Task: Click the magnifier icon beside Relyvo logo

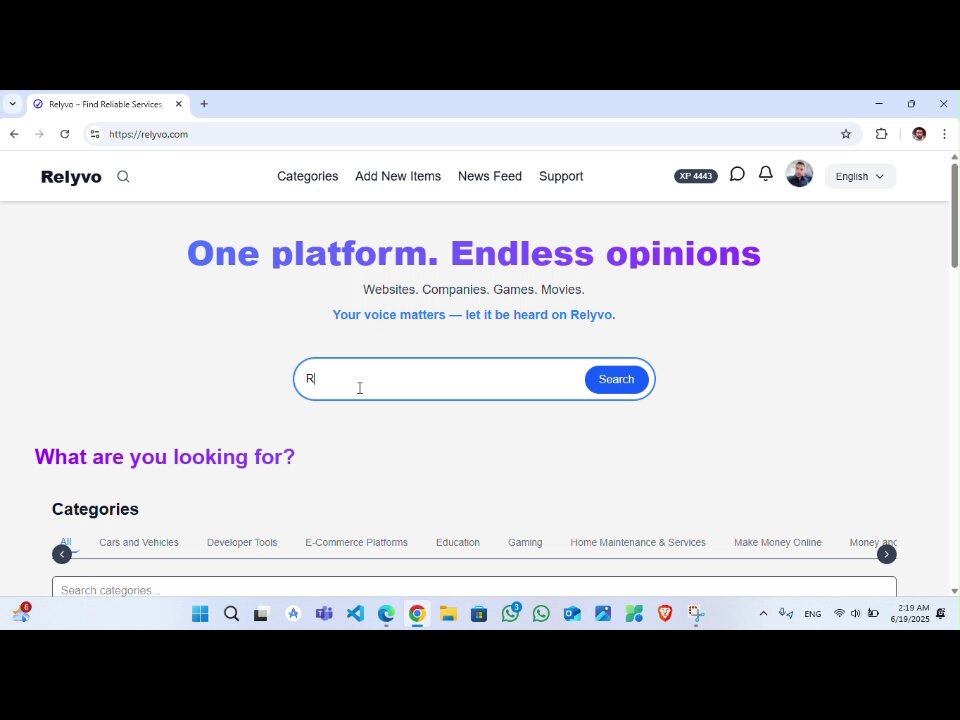Action: pos(123,176)
